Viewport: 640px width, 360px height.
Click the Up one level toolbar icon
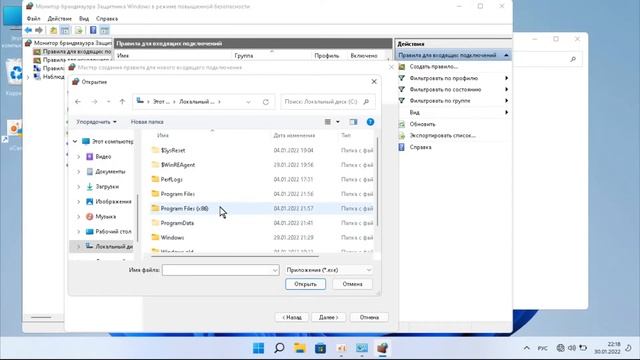click(x=53, y=30)
